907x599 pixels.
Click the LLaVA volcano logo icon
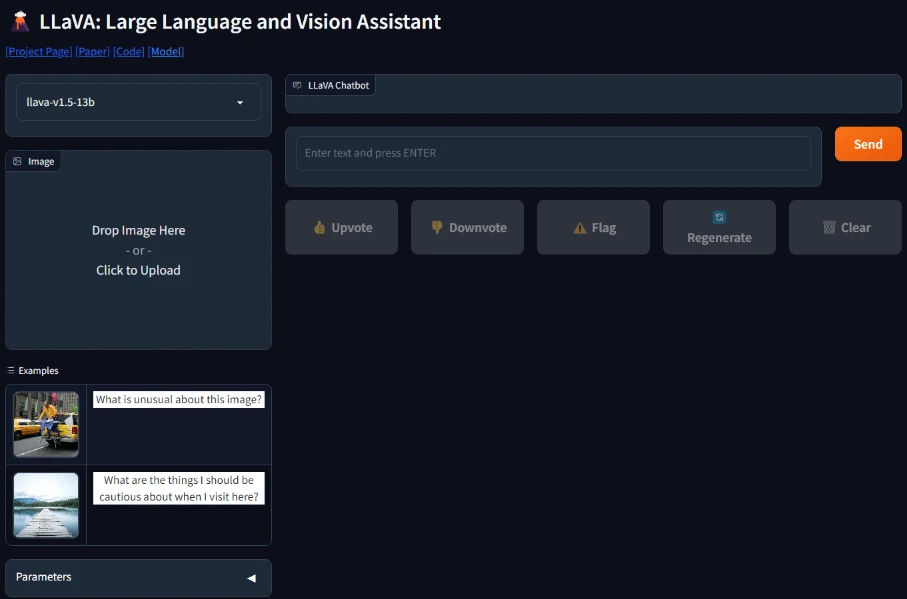[x=19, y=21]
